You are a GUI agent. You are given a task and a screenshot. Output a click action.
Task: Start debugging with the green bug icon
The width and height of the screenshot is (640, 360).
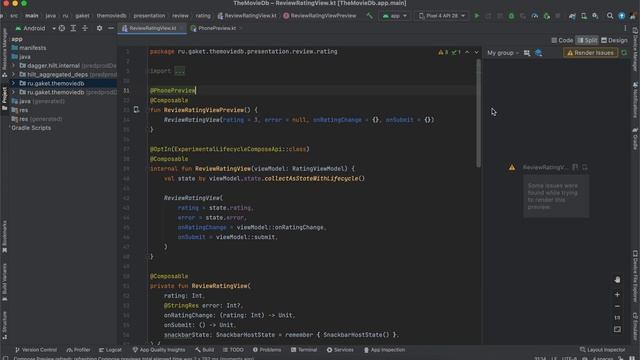click(x=511, y=16)
